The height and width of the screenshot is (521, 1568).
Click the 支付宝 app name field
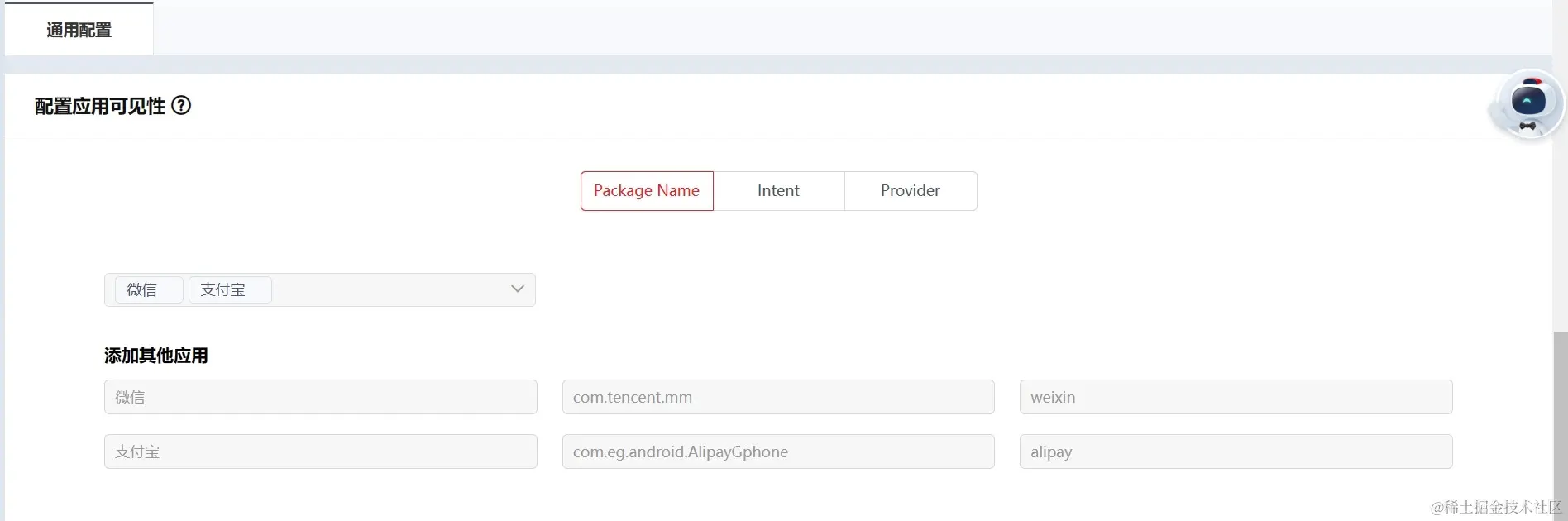coord(320,452)
